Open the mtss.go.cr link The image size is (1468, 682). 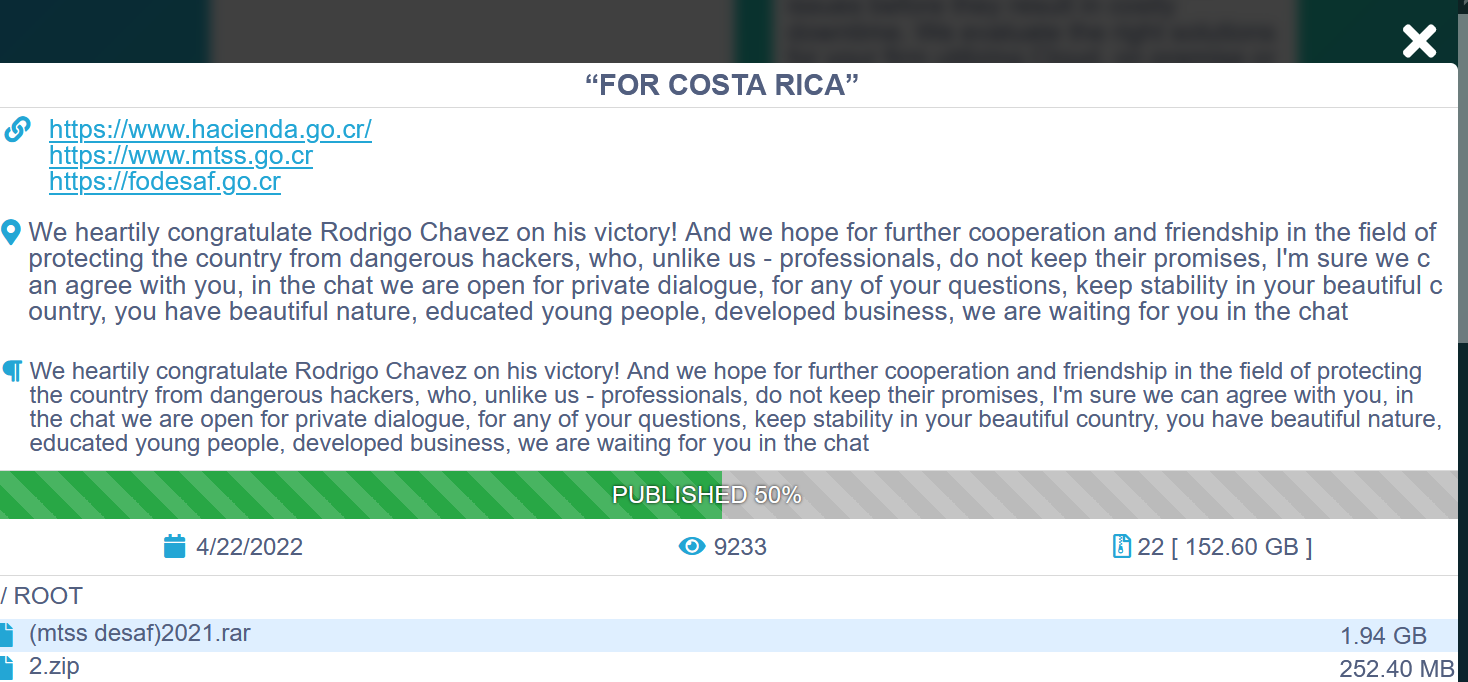(181, 156)
